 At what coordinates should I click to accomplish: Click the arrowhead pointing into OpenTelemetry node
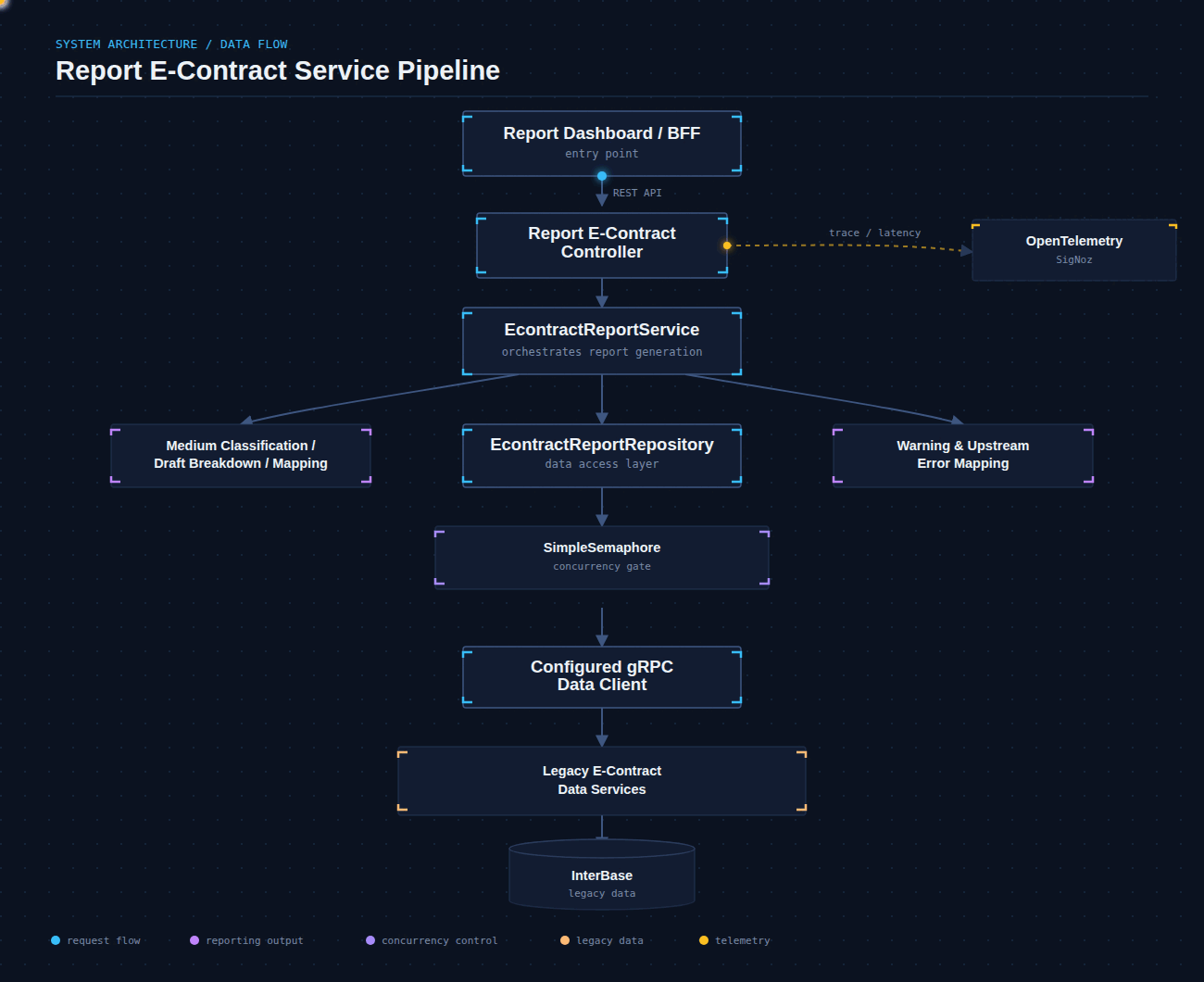click(967, 250)
